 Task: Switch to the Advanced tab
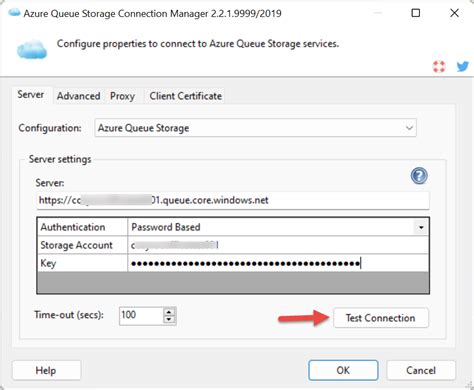click(78, 96)
